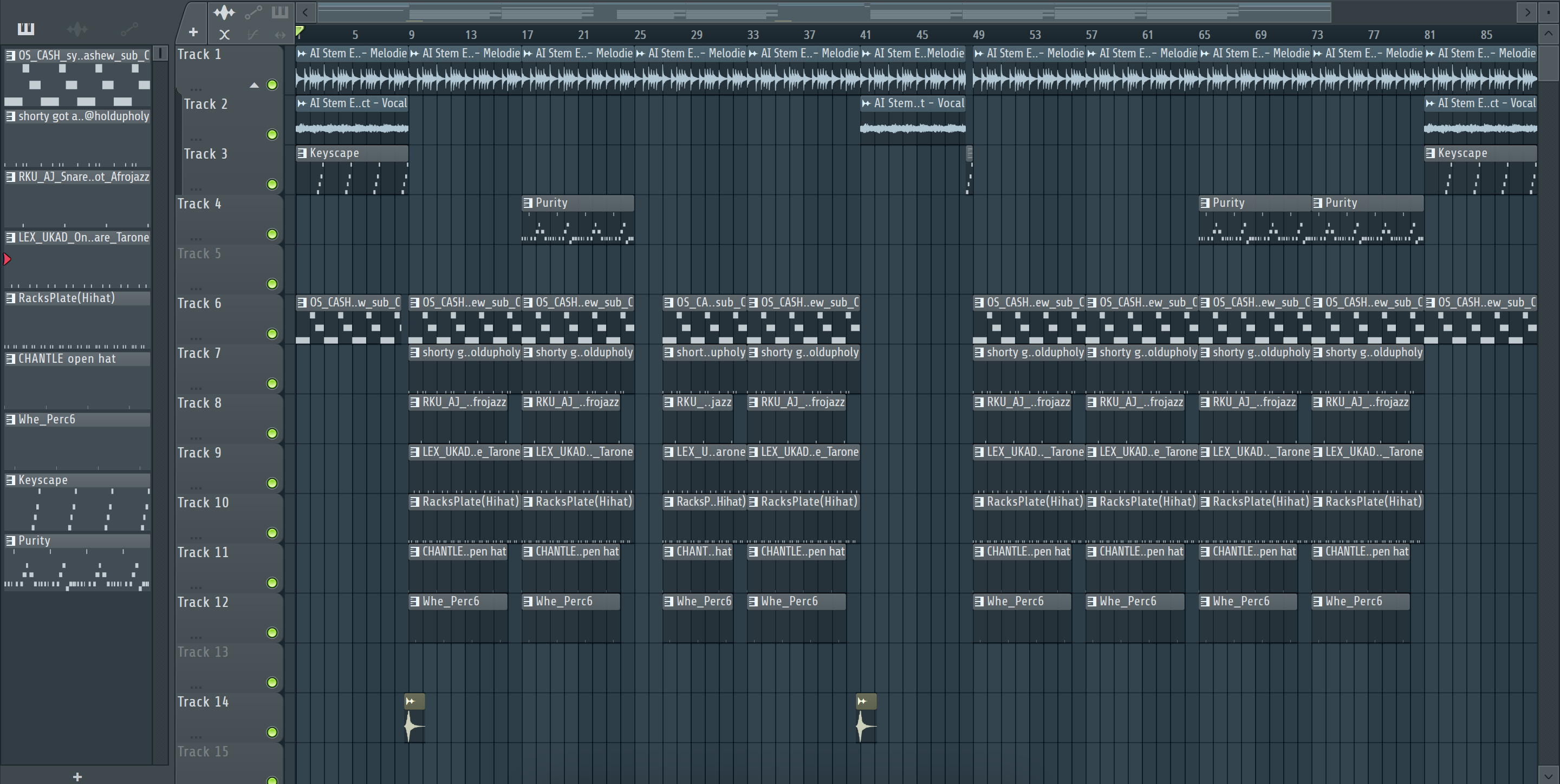Mute Track 1 with its green LED

coord(272,85)
